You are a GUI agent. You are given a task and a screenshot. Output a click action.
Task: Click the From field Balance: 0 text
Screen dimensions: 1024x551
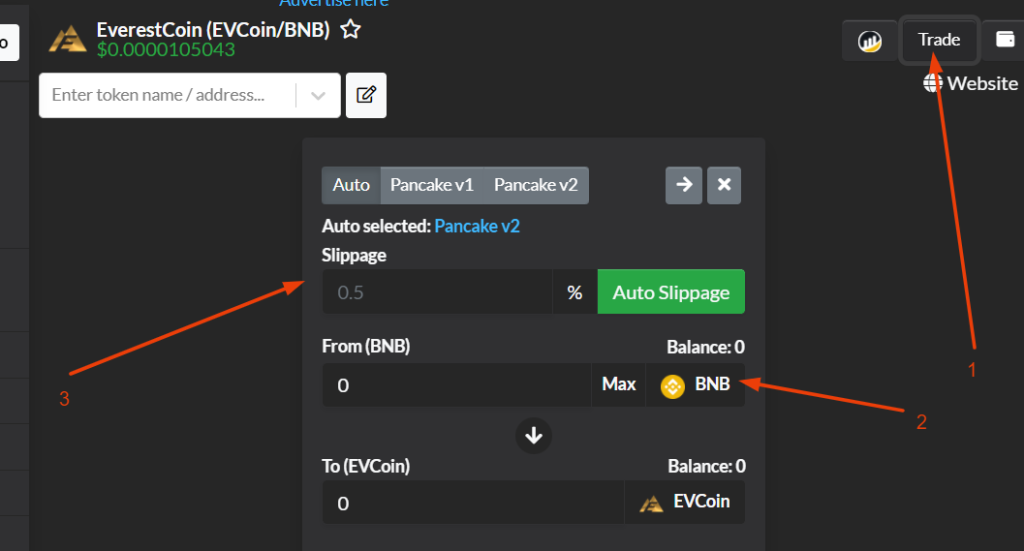click(x=705, y=347)
